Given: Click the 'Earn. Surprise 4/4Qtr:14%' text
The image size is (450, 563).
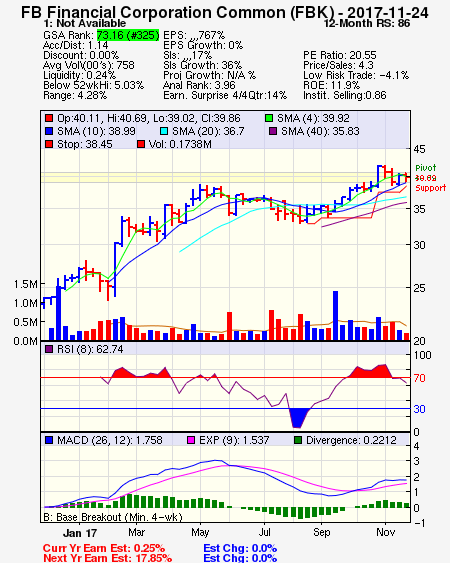Looking at the screenshot, I should [225, 96].
